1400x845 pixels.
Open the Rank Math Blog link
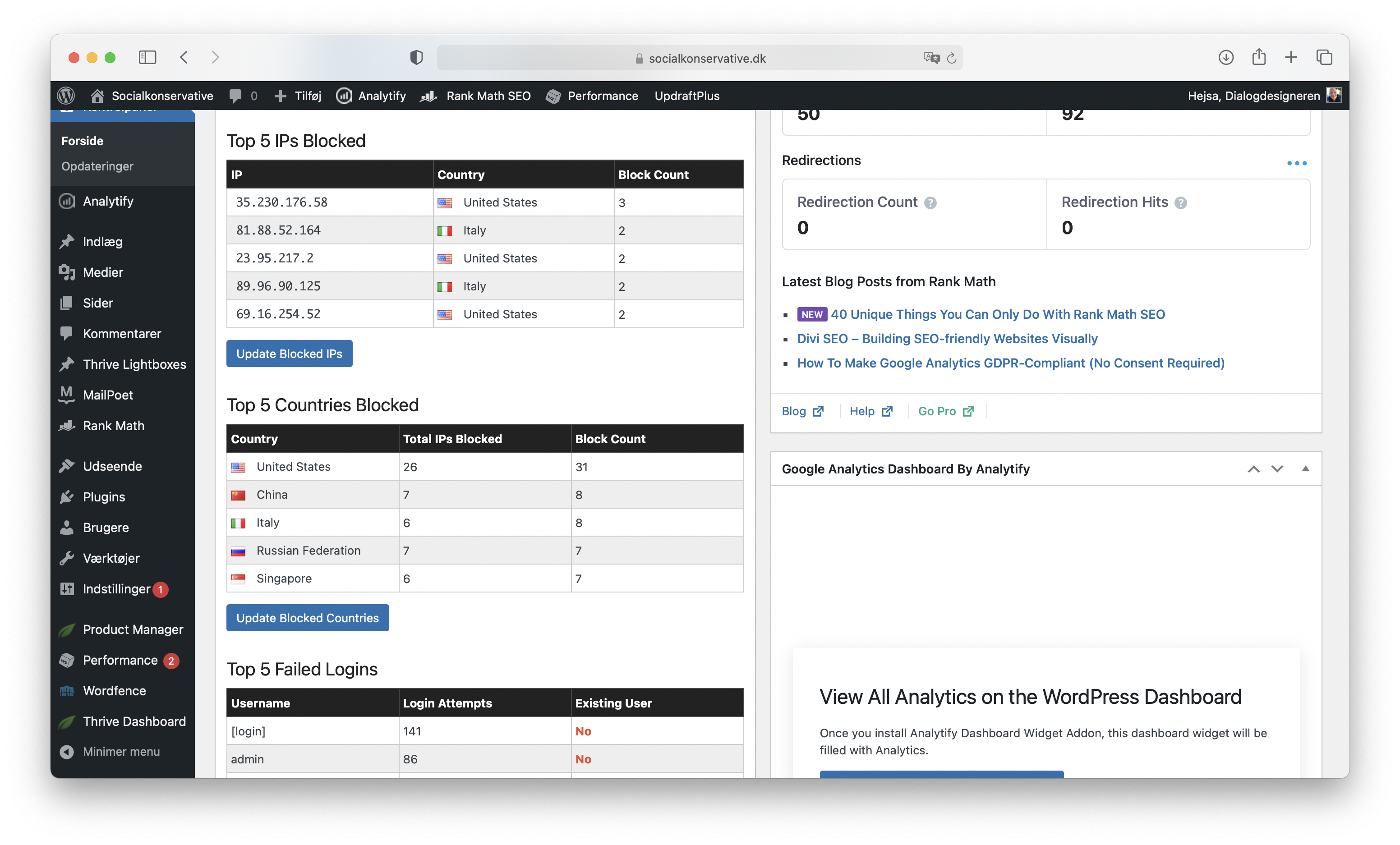pyautogui.click(x=802, y=411)
